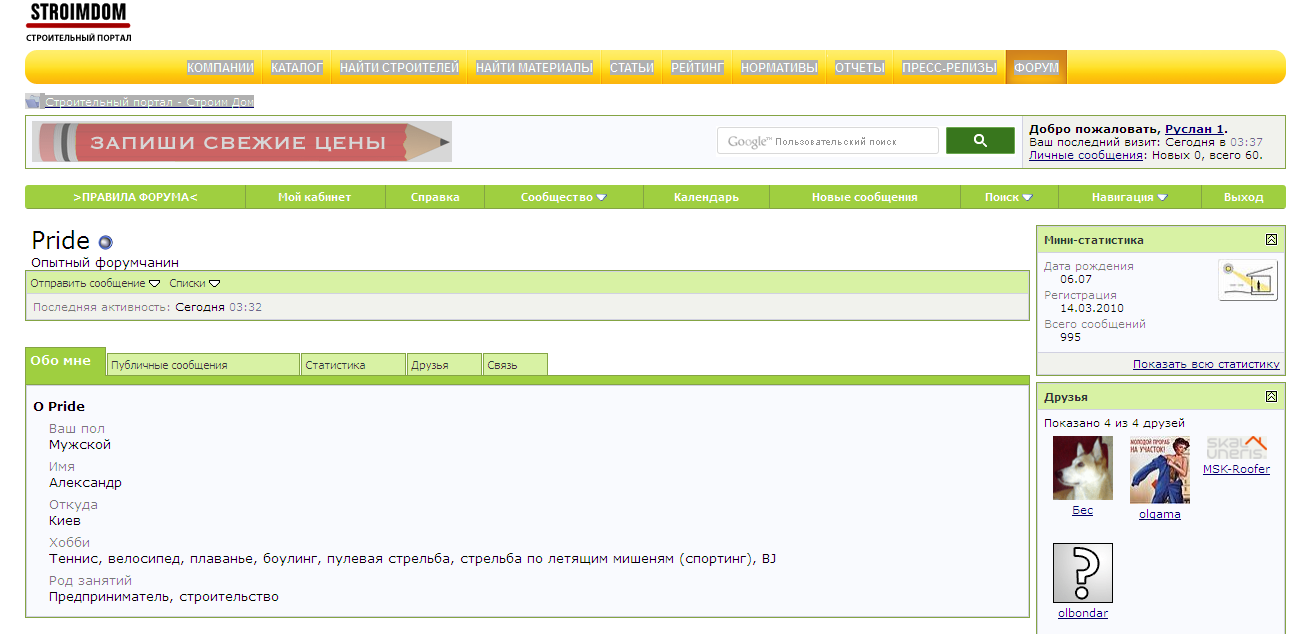The width and height of the screenshot is (1311, 634).
Task: Focus the Google custom search field
Action: 828,141
